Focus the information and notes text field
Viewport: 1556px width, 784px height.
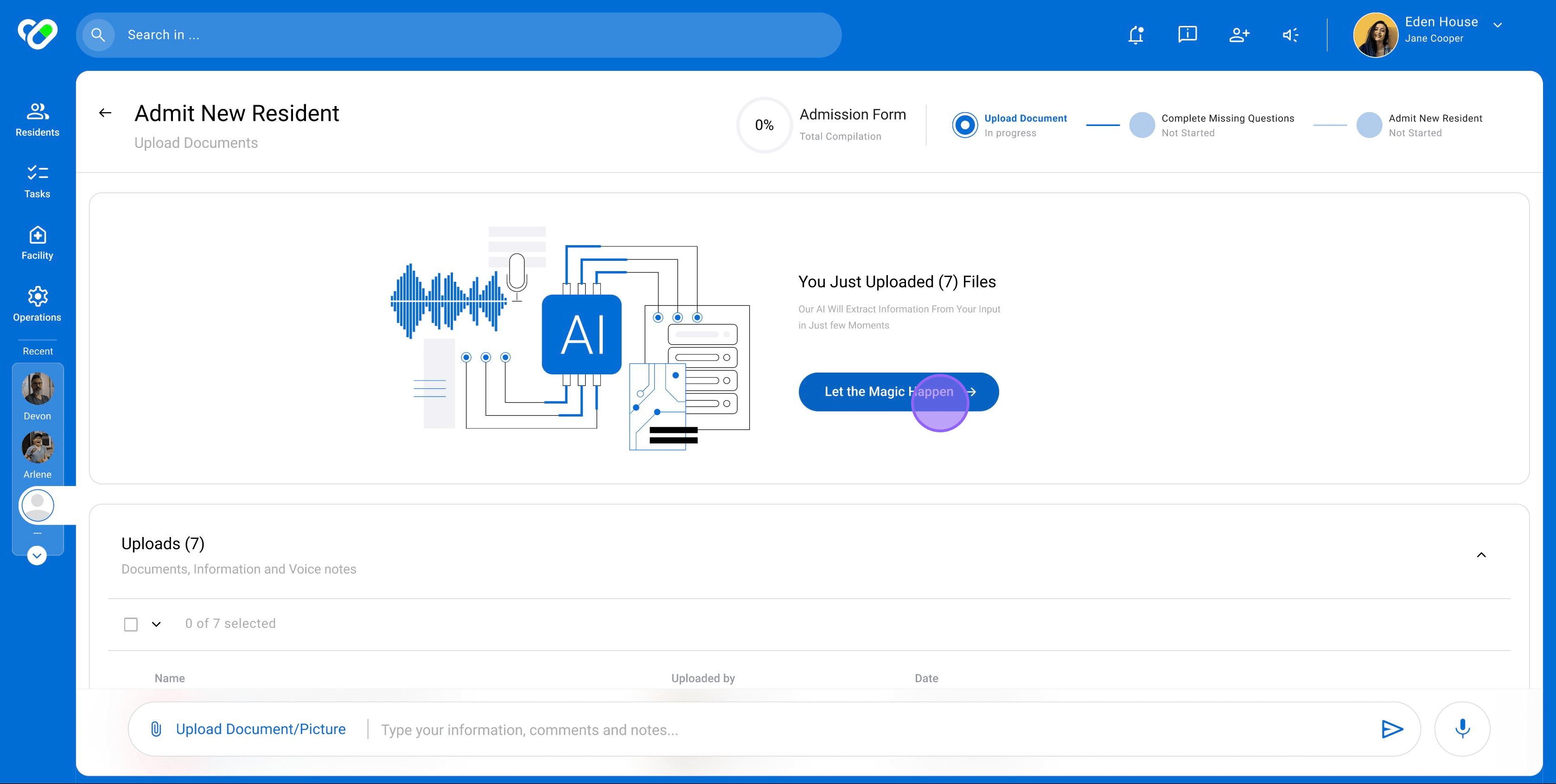(870, 730)
